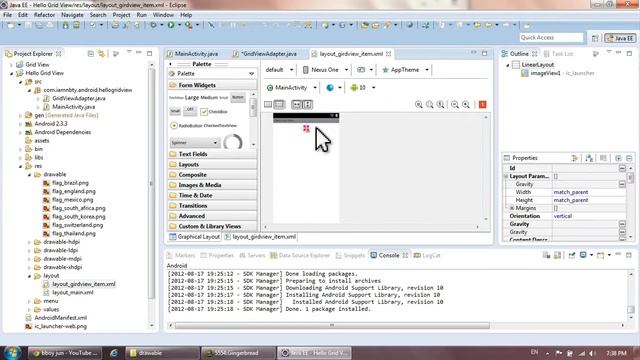Open the Navigate menu
The height and width of the screenshot is (360, 640).
point(72,15)
